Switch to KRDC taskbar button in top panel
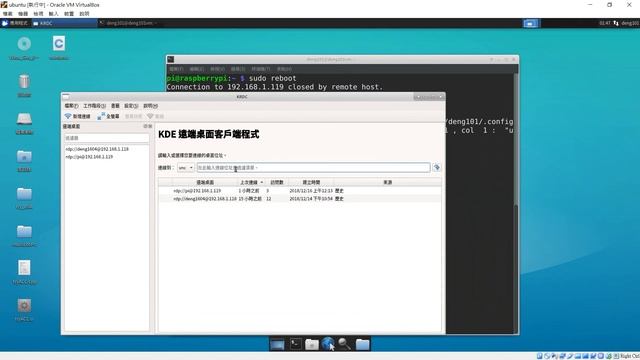 tap(64, 23)
